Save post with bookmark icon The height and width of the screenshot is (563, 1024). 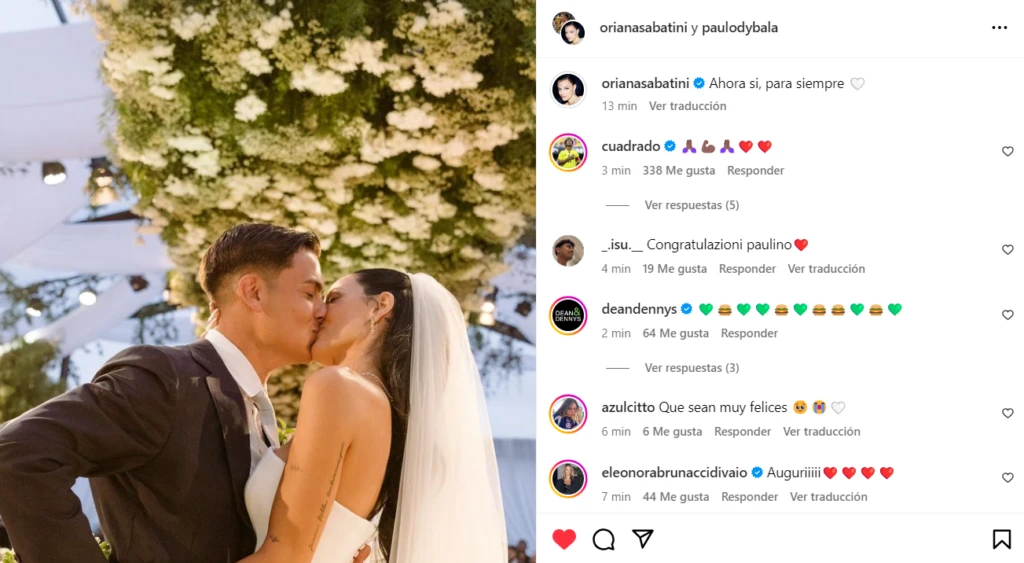pyautogui.click(x=1001, y=539)
